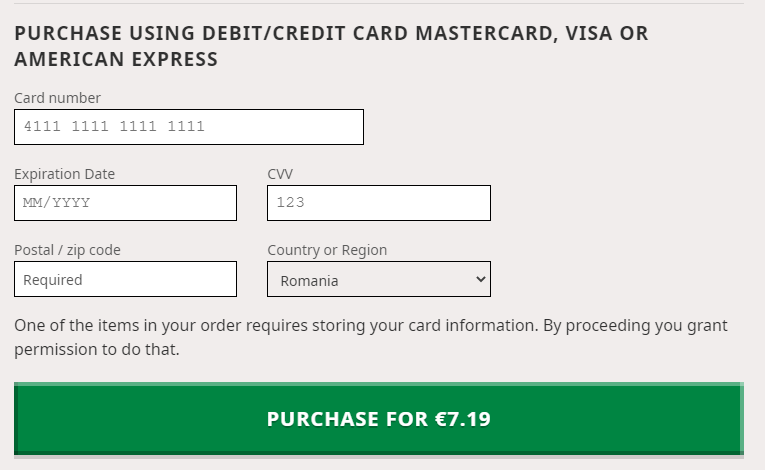This screenshot has width=765, height=470.
Task: Click the €7.19 price on the button
Action: (x=463, y=419)
